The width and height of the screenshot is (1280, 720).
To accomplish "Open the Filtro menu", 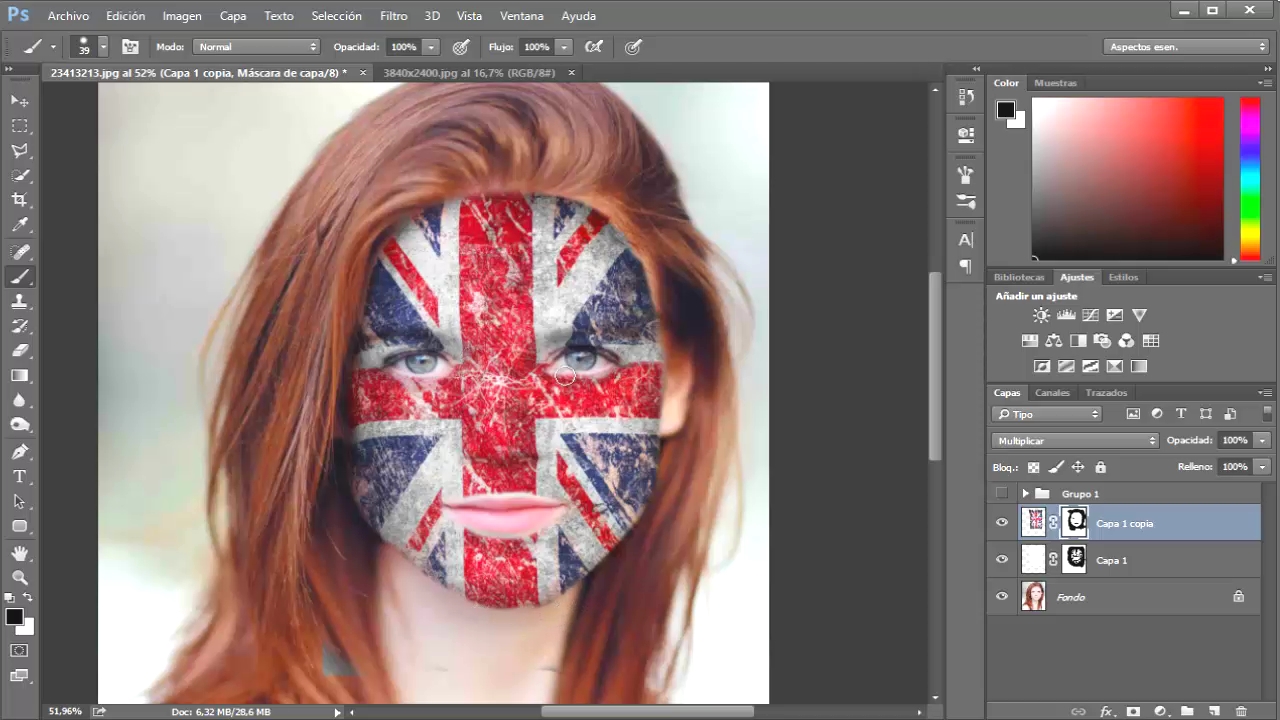I will [x=394, y=16].
